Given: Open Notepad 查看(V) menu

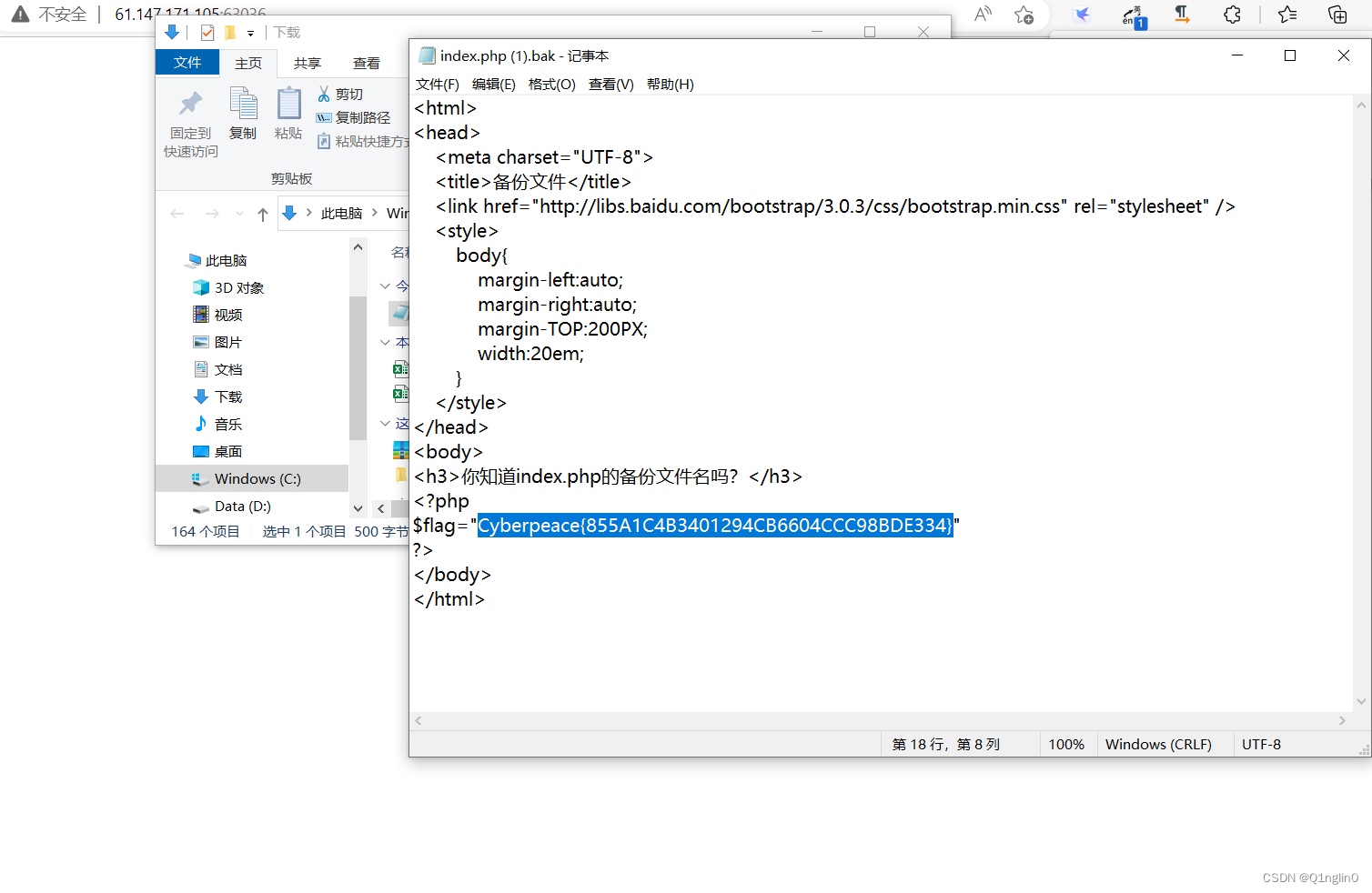Looking at the screenshot, I should (611, 84).
